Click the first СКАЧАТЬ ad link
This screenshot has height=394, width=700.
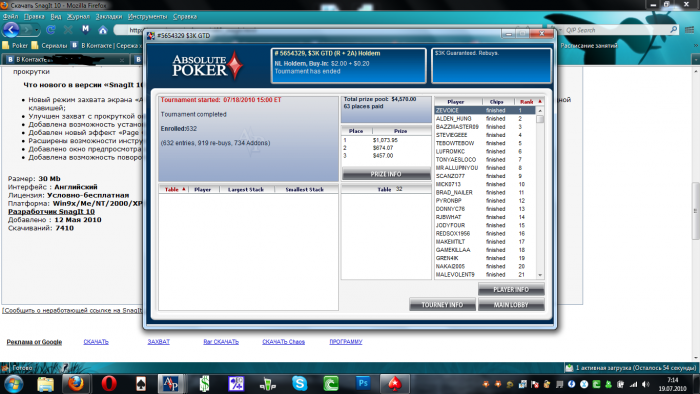click(x=96, y=342)
